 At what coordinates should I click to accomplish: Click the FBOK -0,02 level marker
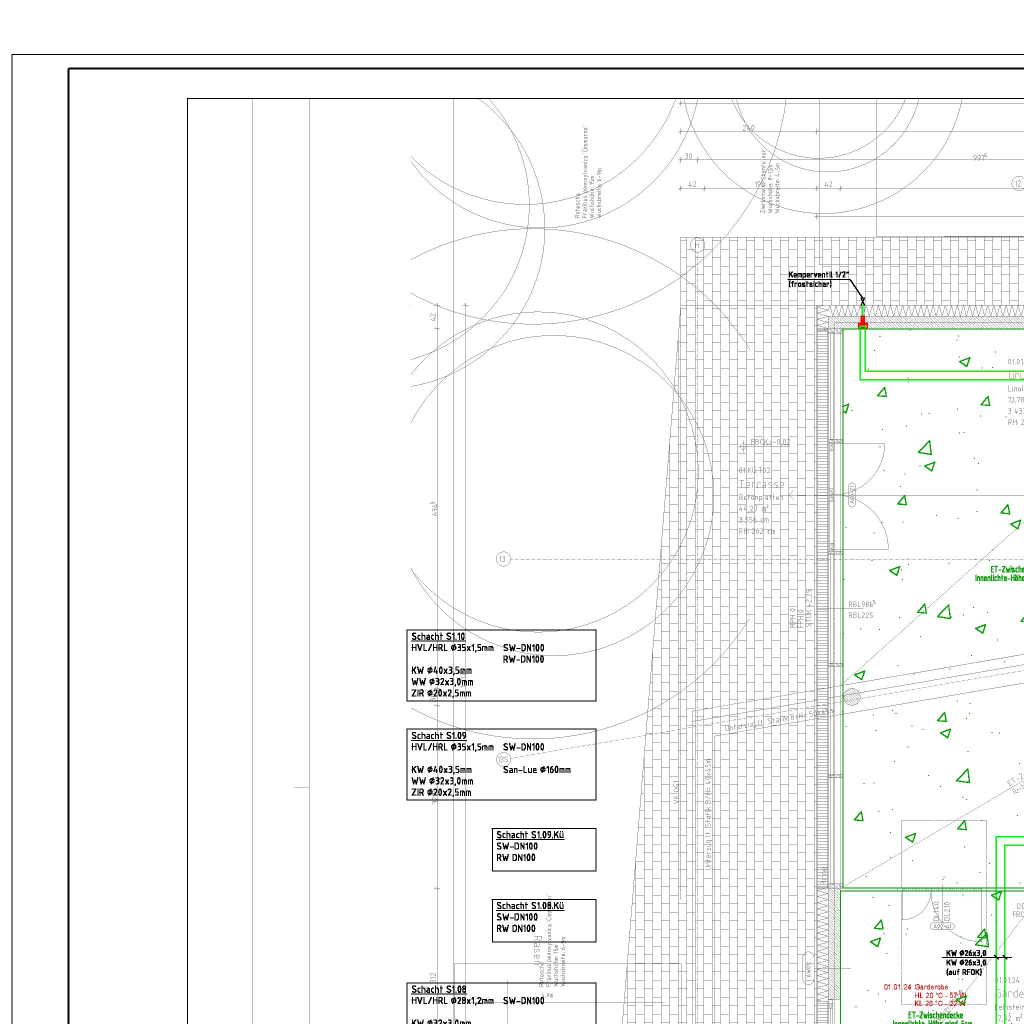[x=769, y=442]
